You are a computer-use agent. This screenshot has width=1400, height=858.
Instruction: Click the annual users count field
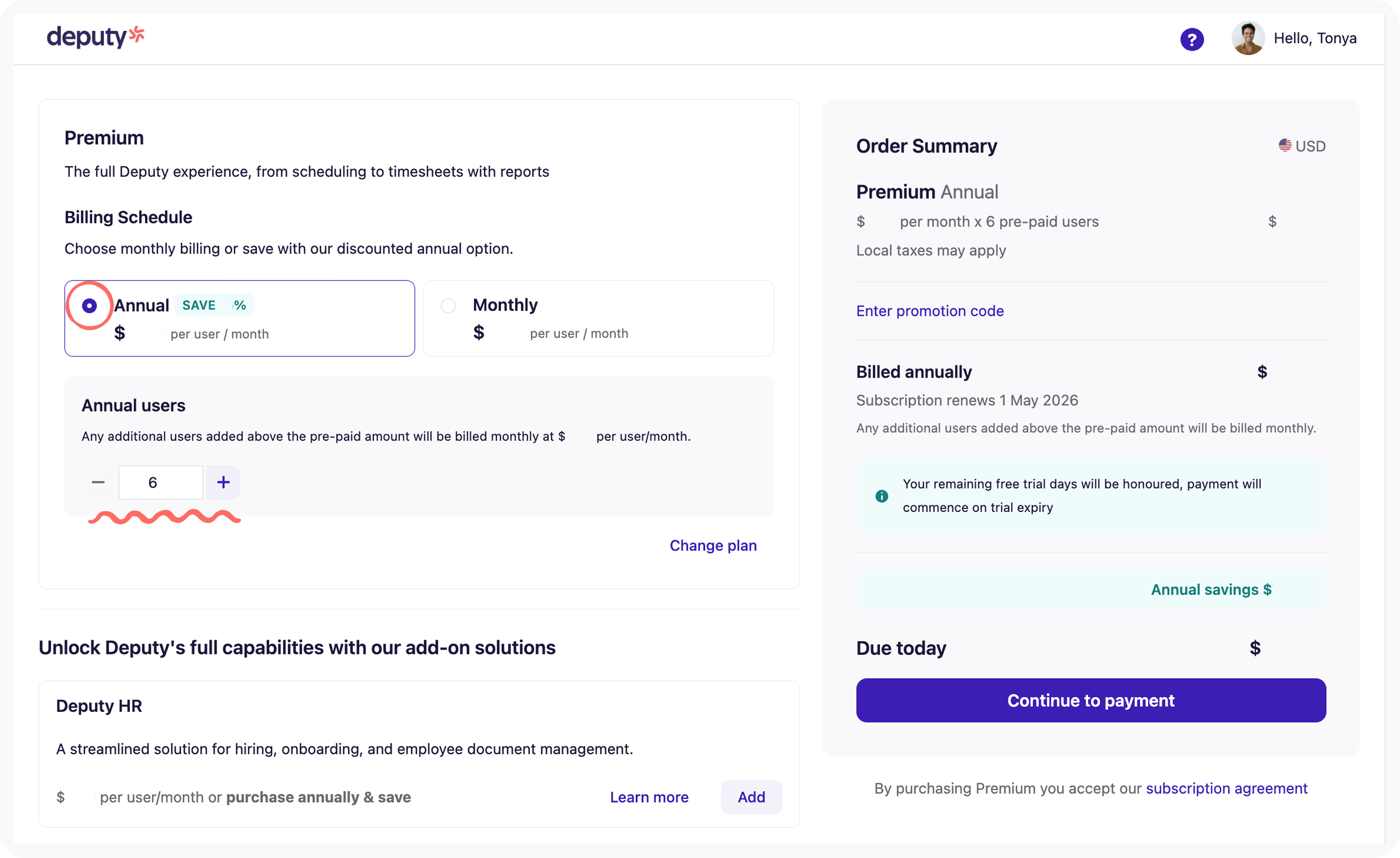pos(161,482)
